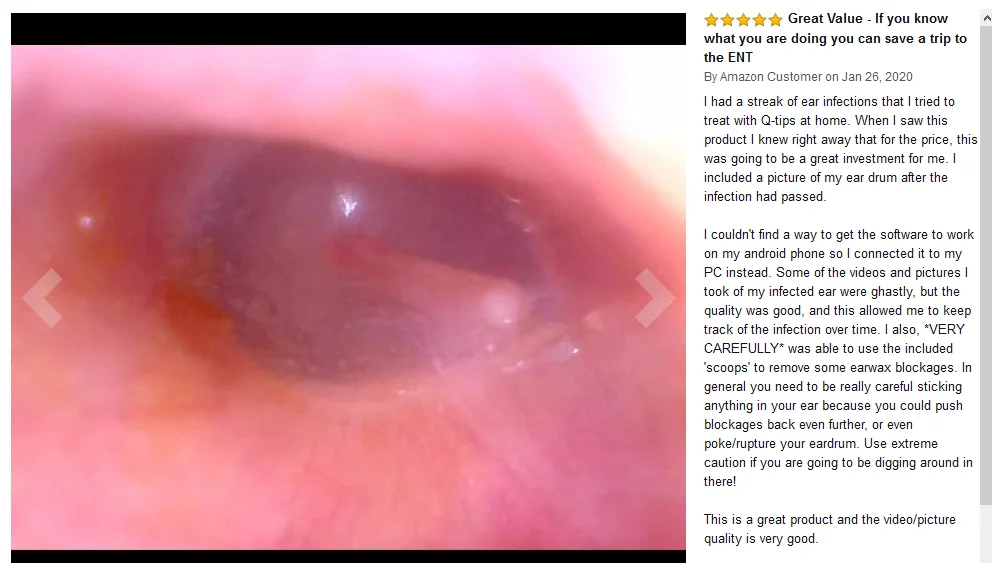Click the second gold rating star
Viewport: 992px width, 563px height.
728,20
